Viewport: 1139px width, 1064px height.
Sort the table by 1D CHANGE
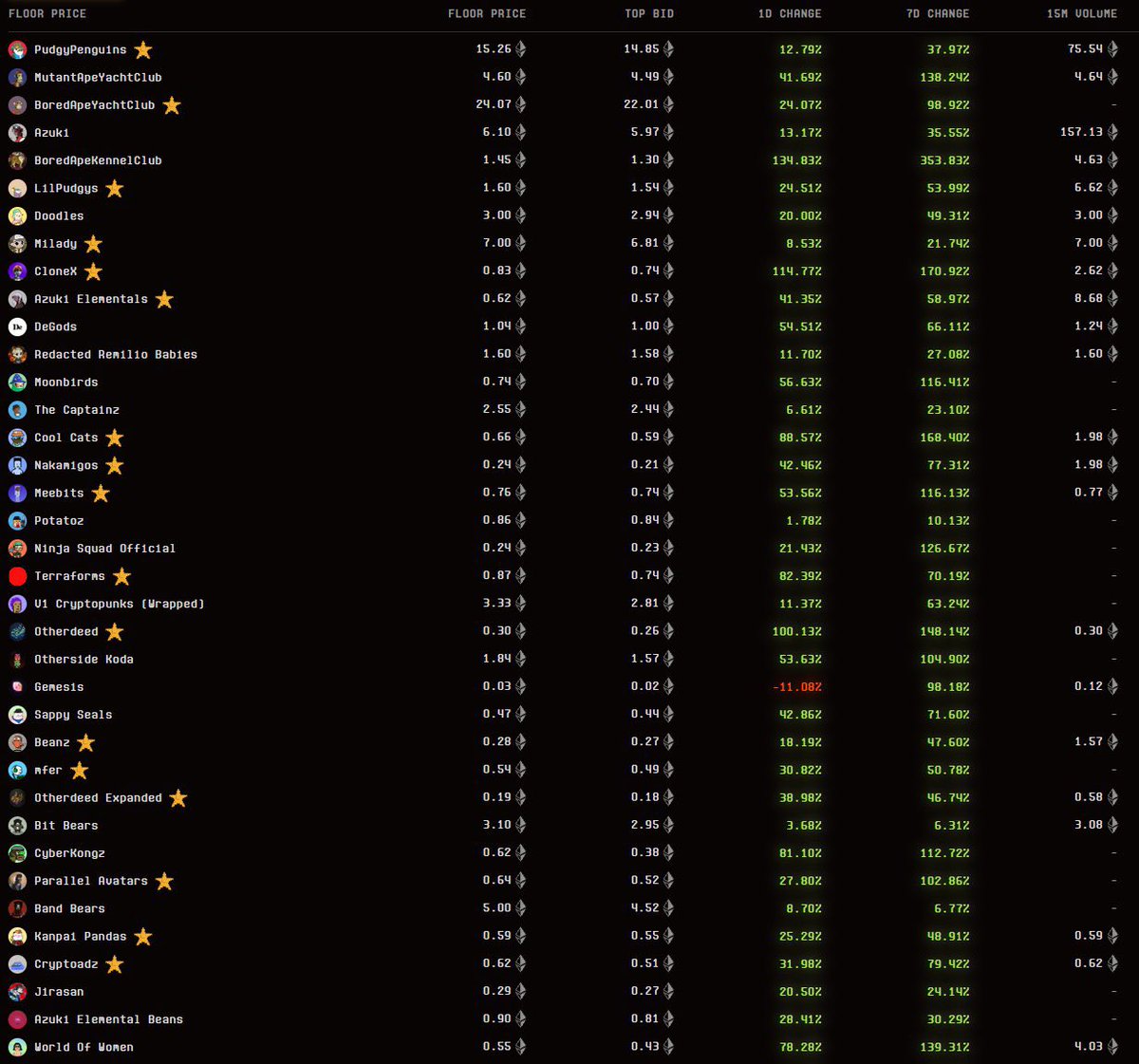click(790, 14)
